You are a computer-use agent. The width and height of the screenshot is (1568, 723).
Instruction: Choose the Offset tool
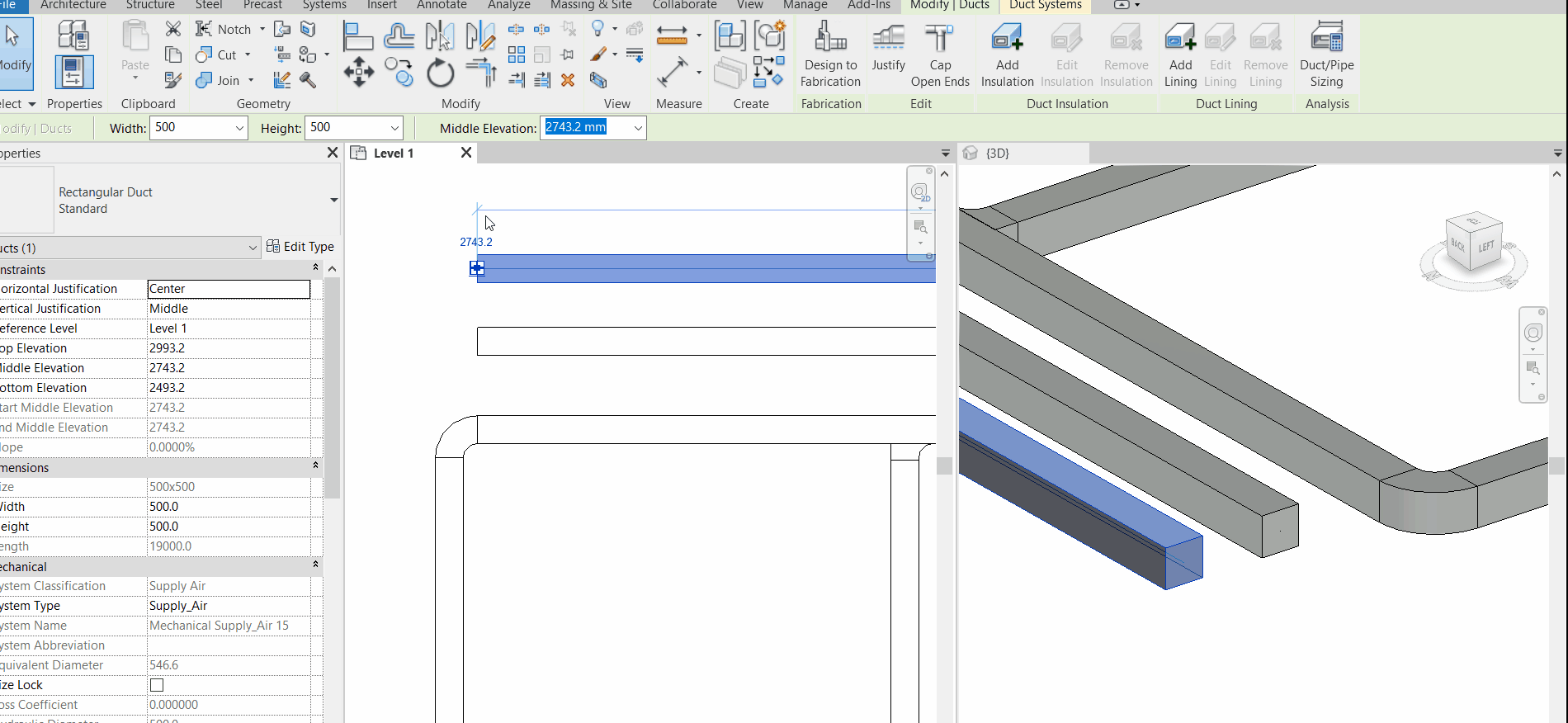coord(399,36)
